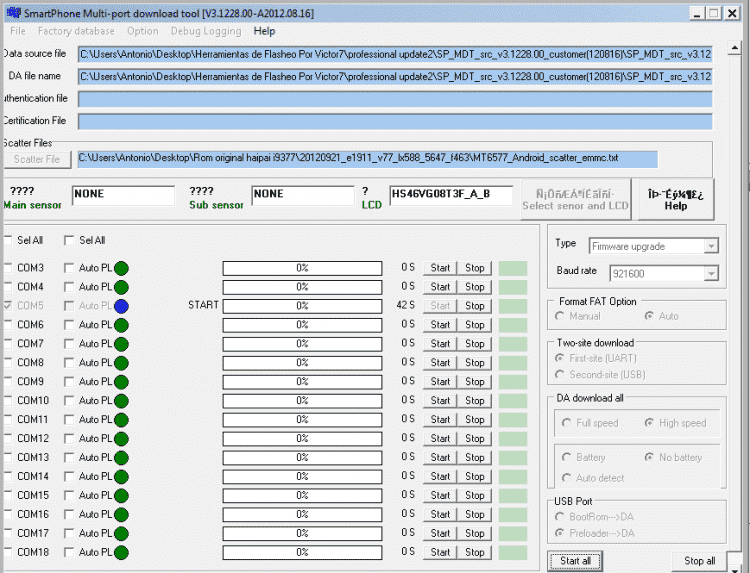Click the Scatter file path field

coord(368,159)
